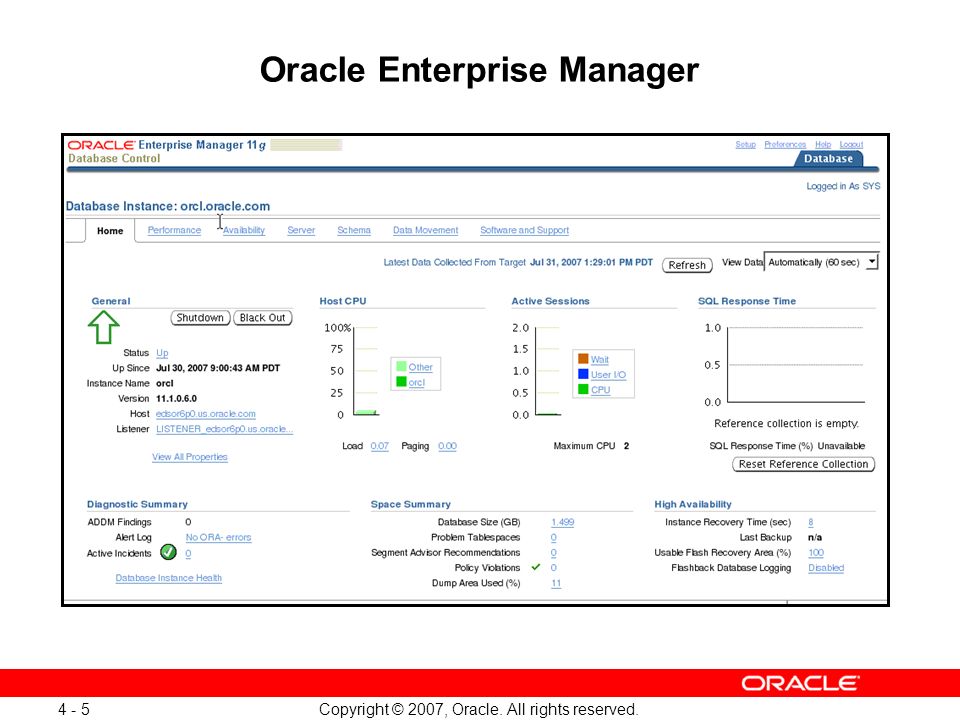The width and height of the screenshot is (960, 720).
Task: Click the Active Incidents count 0 link
Action: (188, 553)
